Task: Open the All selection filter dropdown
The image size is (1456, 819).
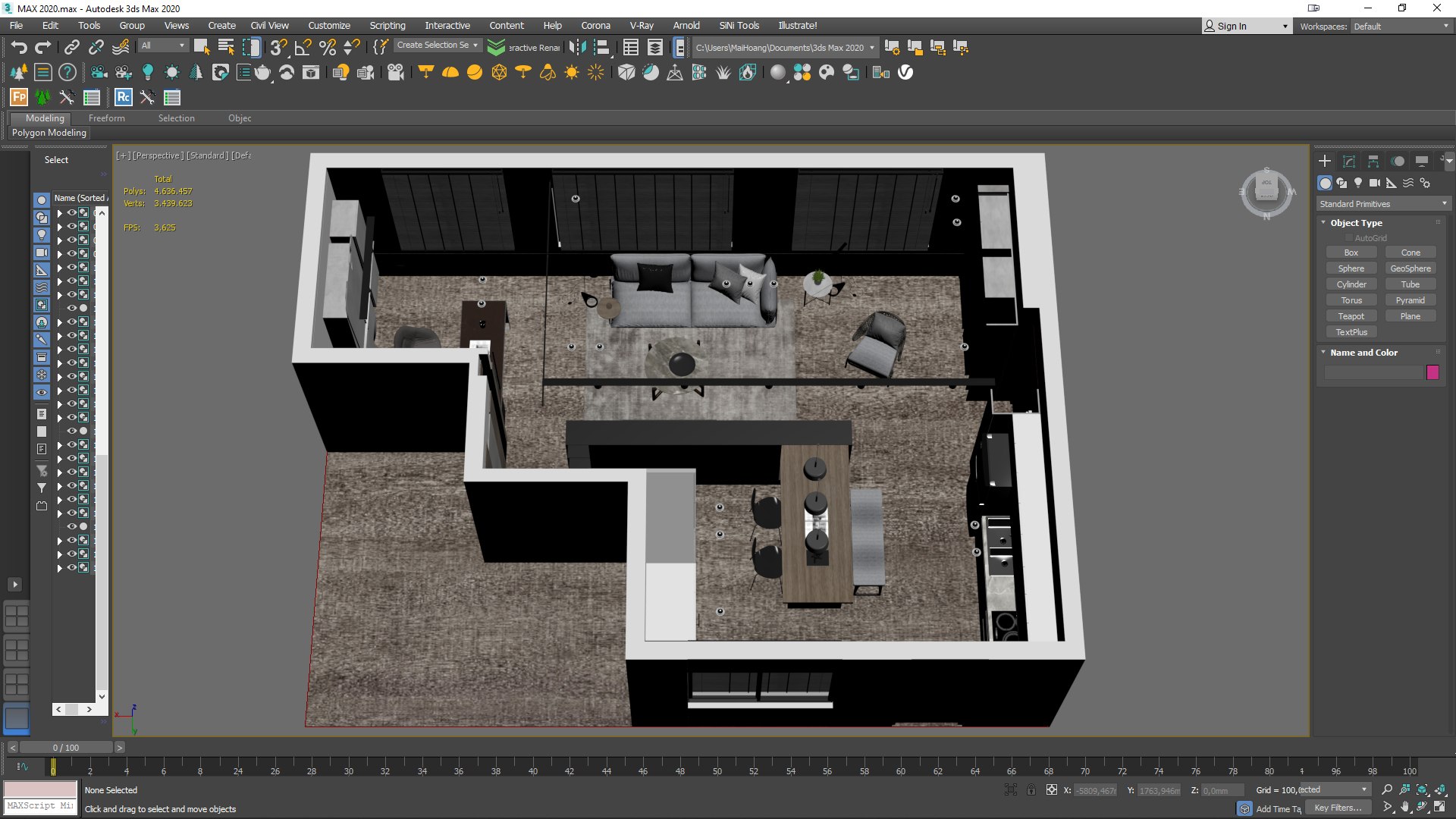Action: click(x=163, y=45)
